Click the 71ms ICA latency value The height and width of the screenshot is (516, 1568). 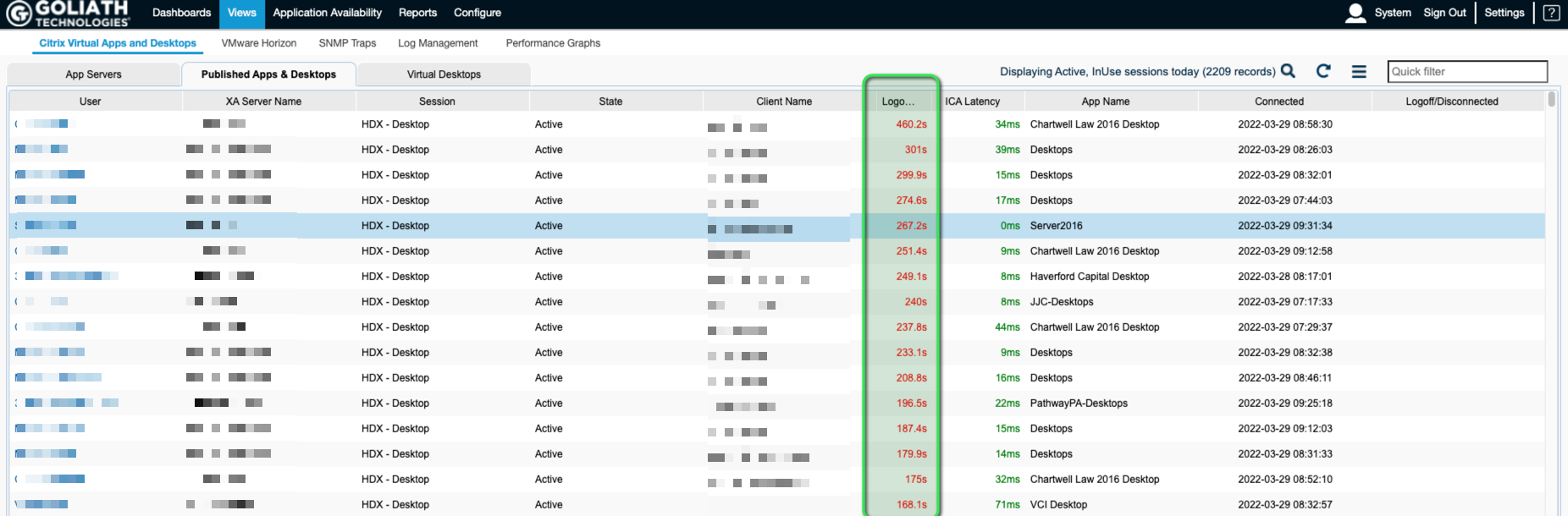point(1008,505)
